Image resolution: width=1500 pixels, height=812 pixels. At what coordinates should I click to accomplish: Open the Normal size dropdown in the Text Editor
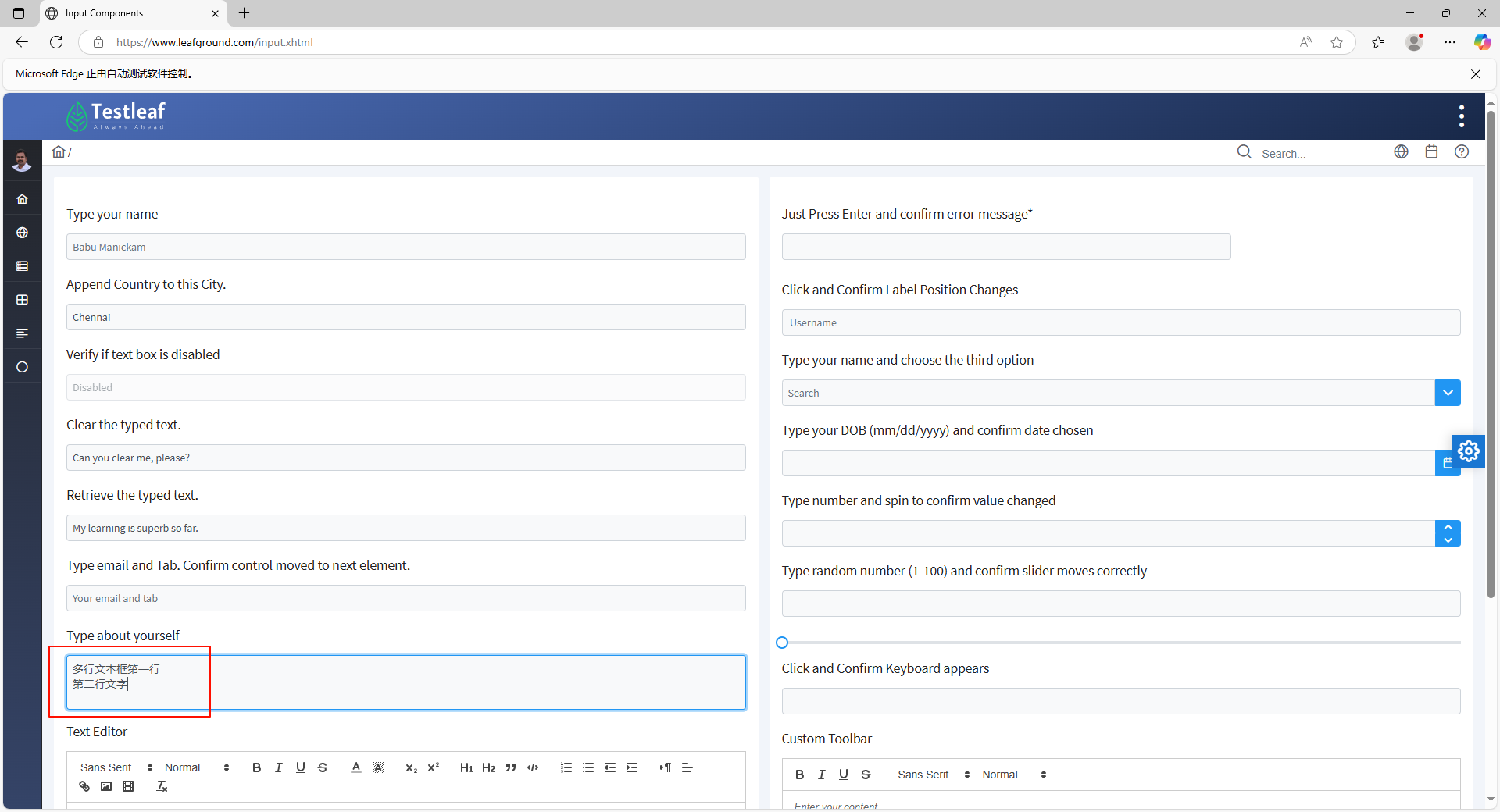click(x=197, y=767)
